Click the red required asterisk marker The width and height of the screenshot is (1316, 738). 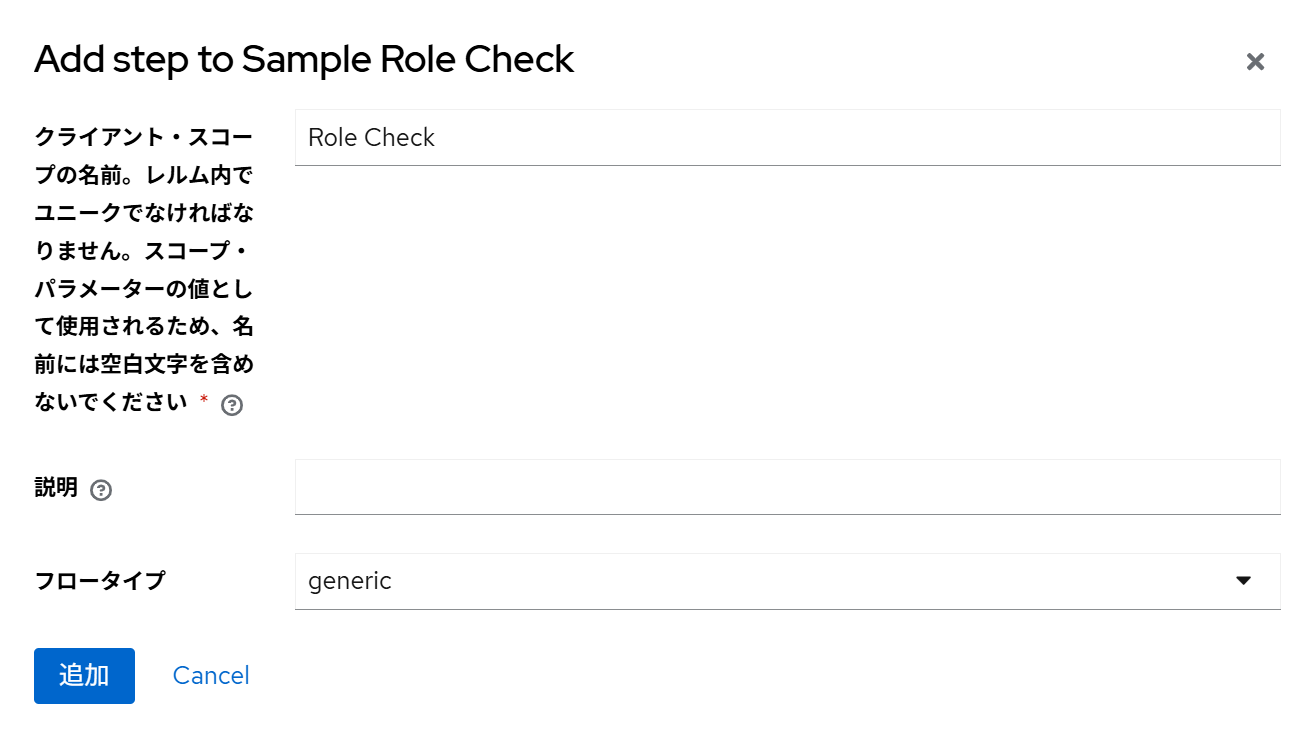204,401
